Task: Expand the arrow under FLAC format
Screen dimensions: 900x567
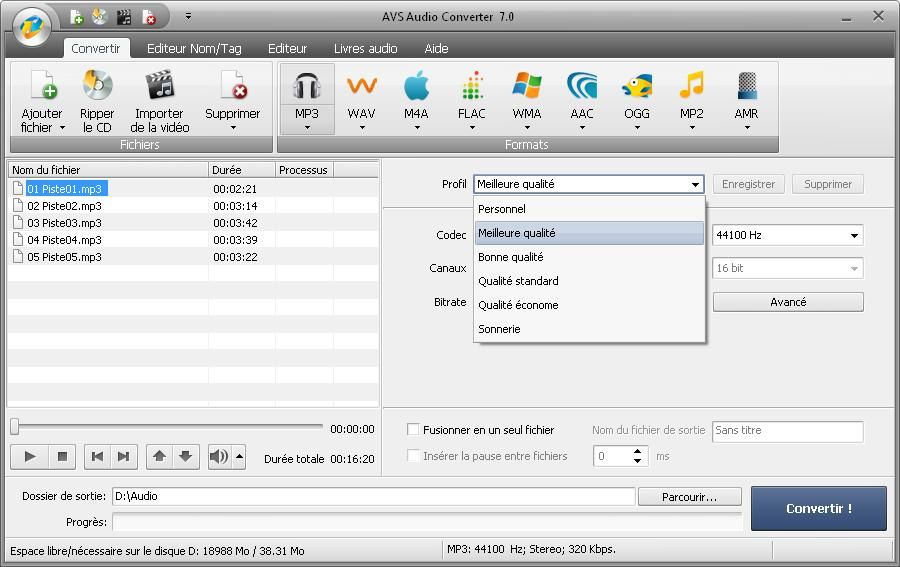Action: [472, 127]
